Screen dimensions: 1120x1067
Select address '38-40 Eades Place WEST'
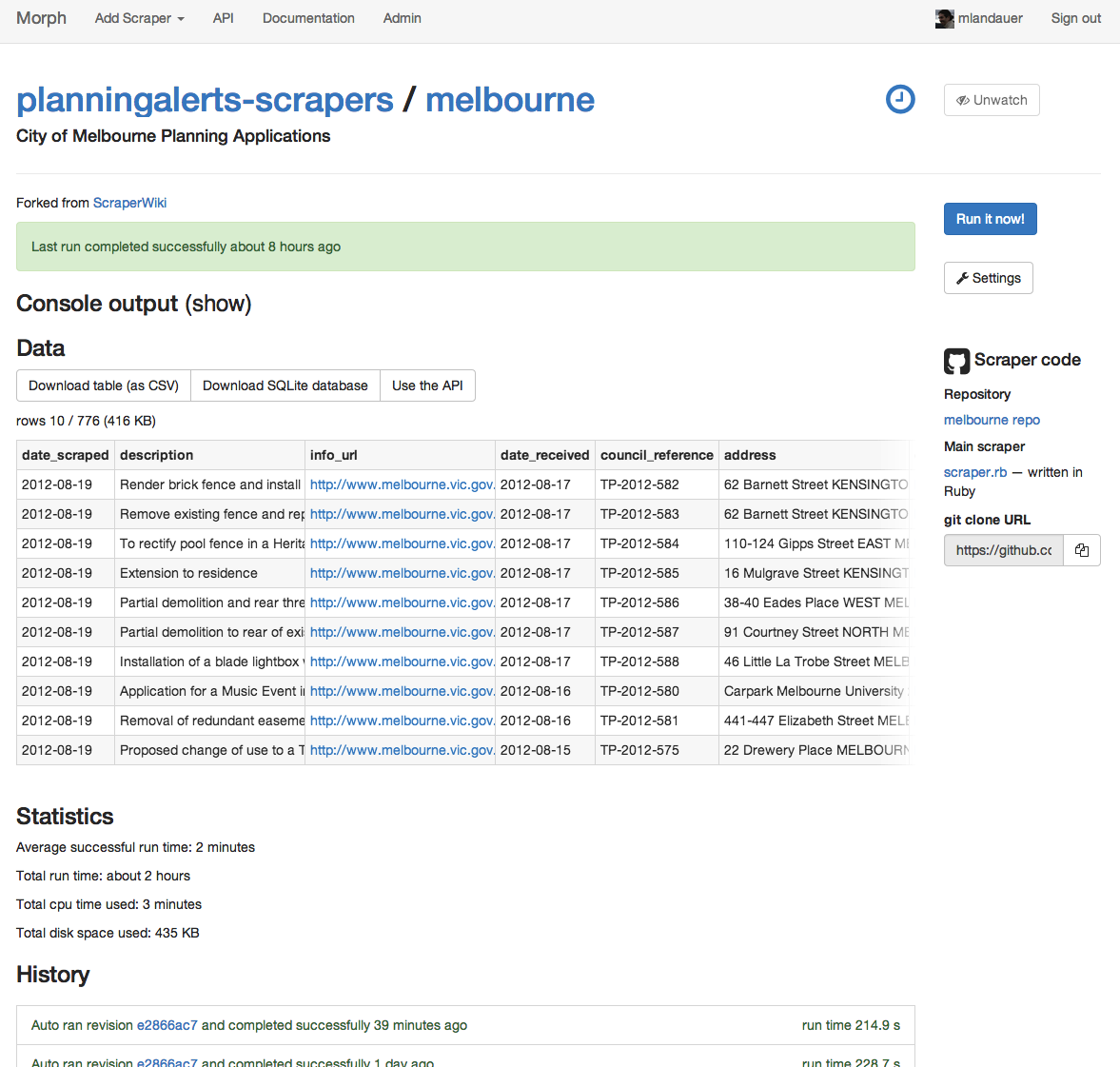click(816, 603)
